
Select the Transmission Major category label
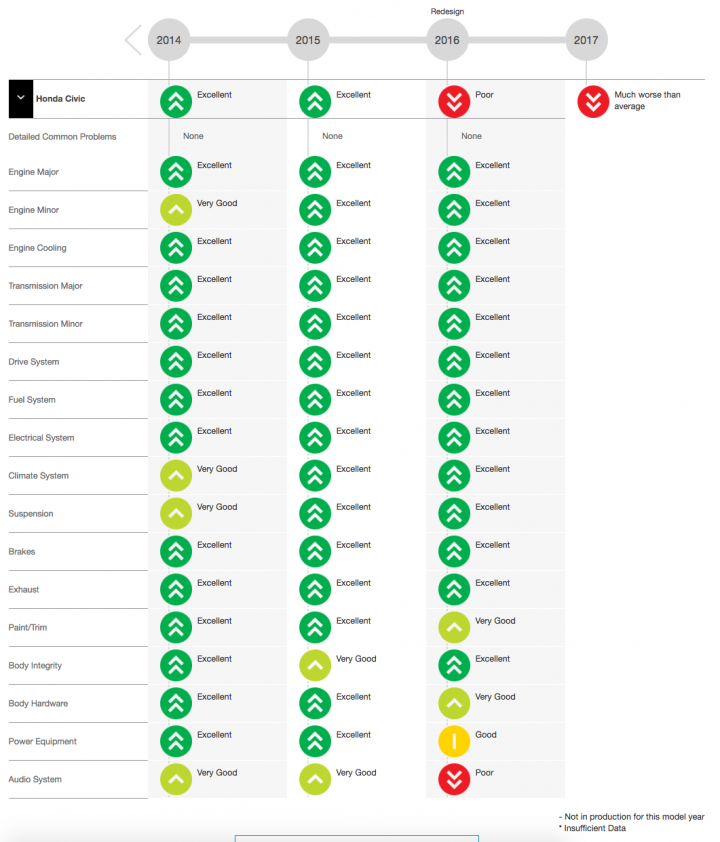point(46,286)
